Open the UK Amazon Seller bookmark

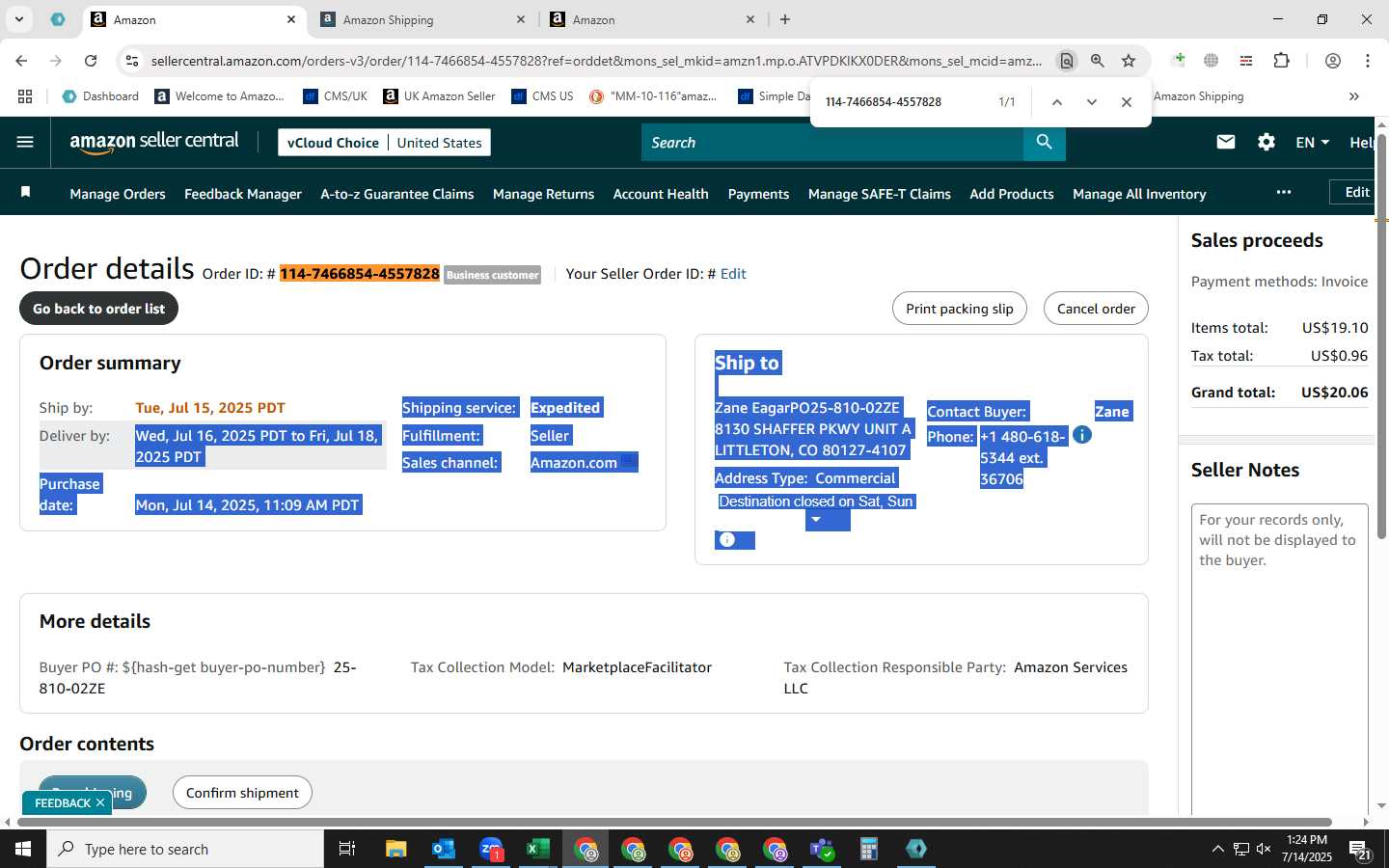coord(439,96)
